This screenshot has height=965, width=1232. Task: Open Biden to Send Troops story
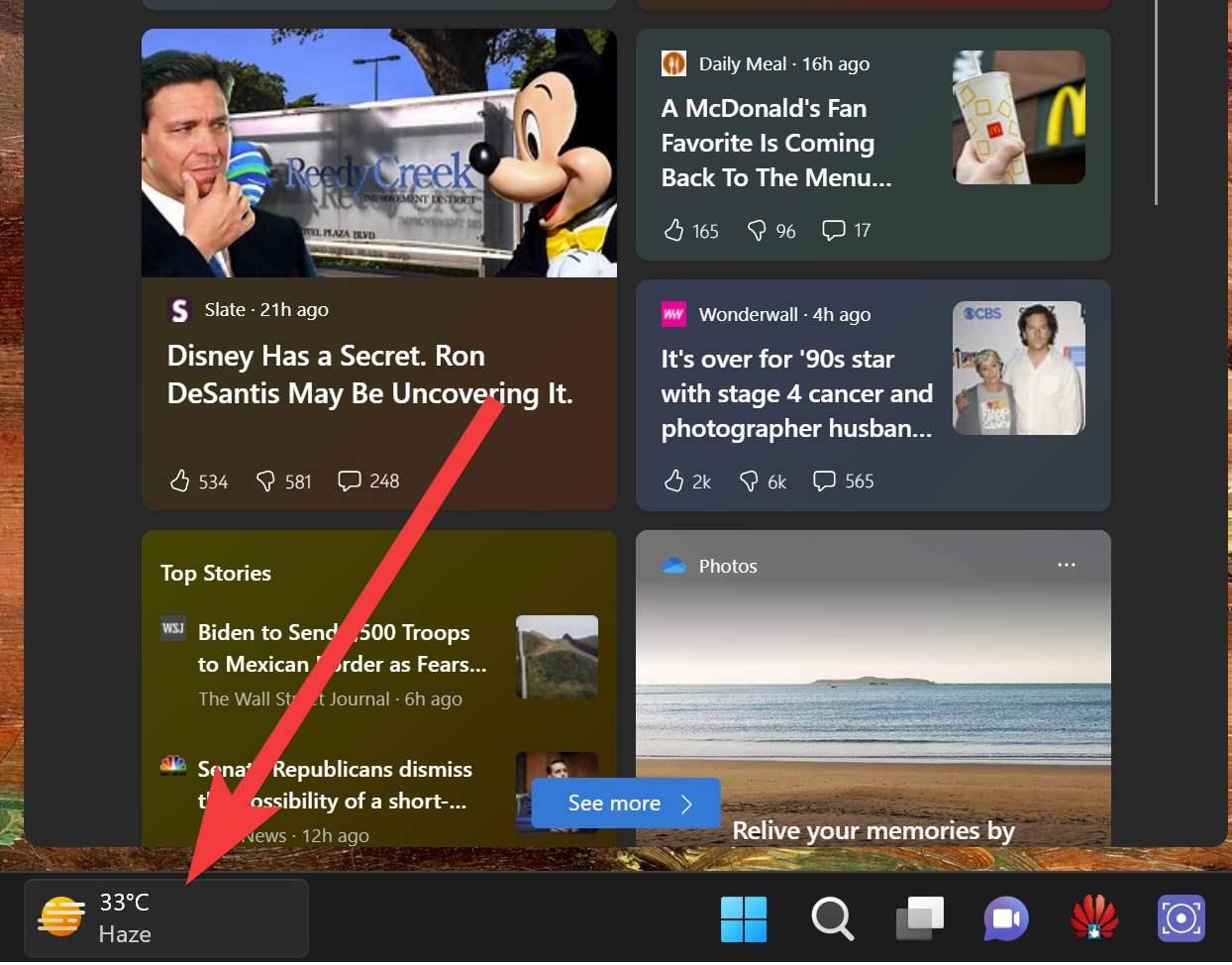(343, 648)
